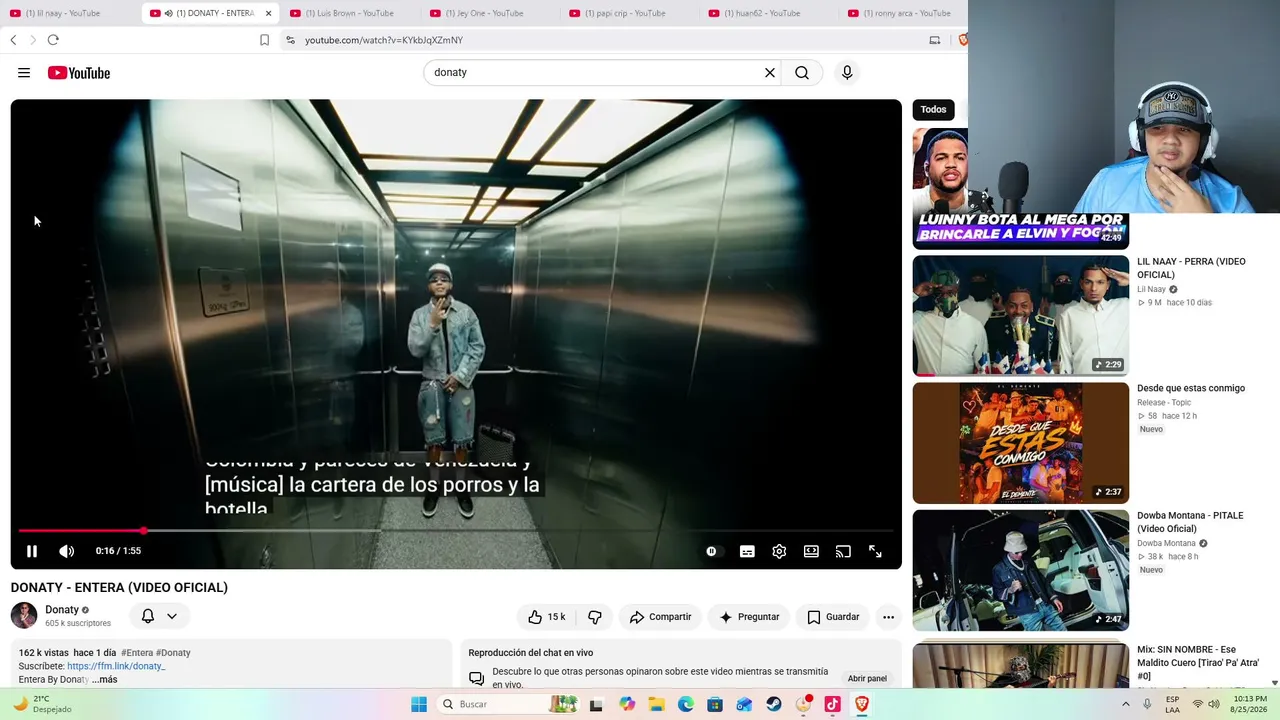Image resolution: width=1280 pixels, height=720 pixels.
Task: Go back in browser history
Action: pyautogui.click(x=13, y=40)
